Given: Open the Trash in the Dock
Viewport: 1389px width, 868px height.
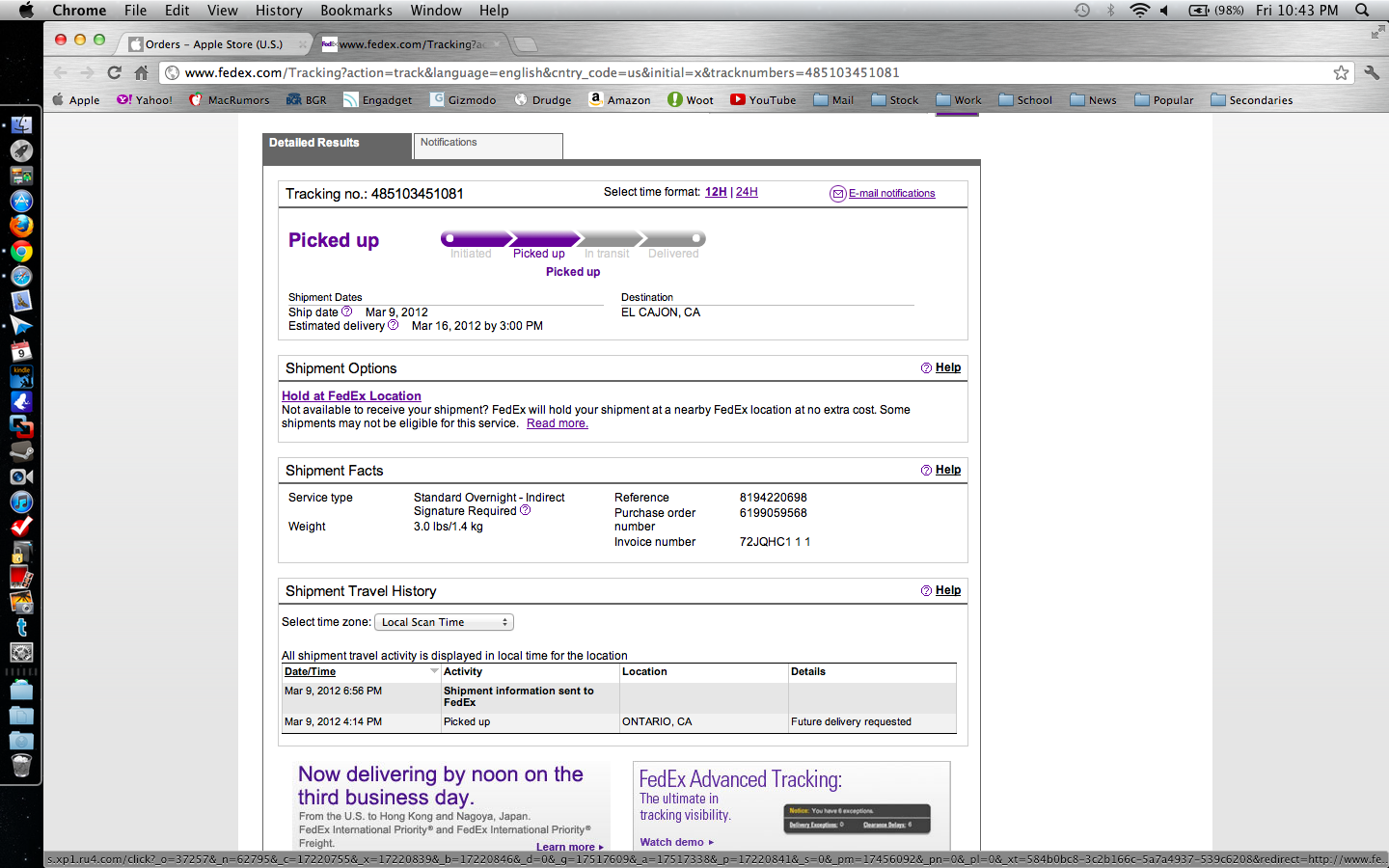Looking at the screenshot, I should pos(21,766).
